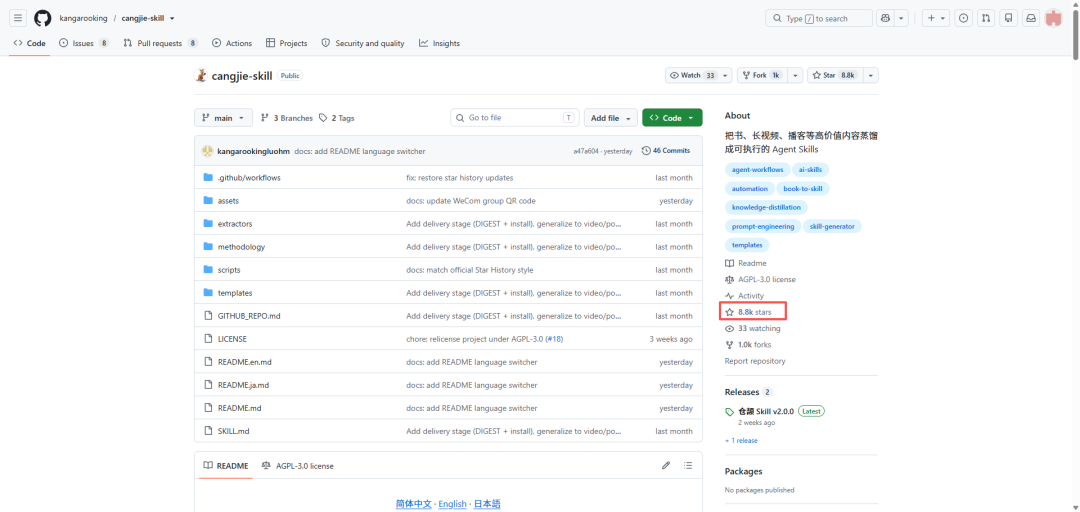Click the prompt-engineering topic tag
Viewport: 1080px width, 512px height.
(762, 226)
